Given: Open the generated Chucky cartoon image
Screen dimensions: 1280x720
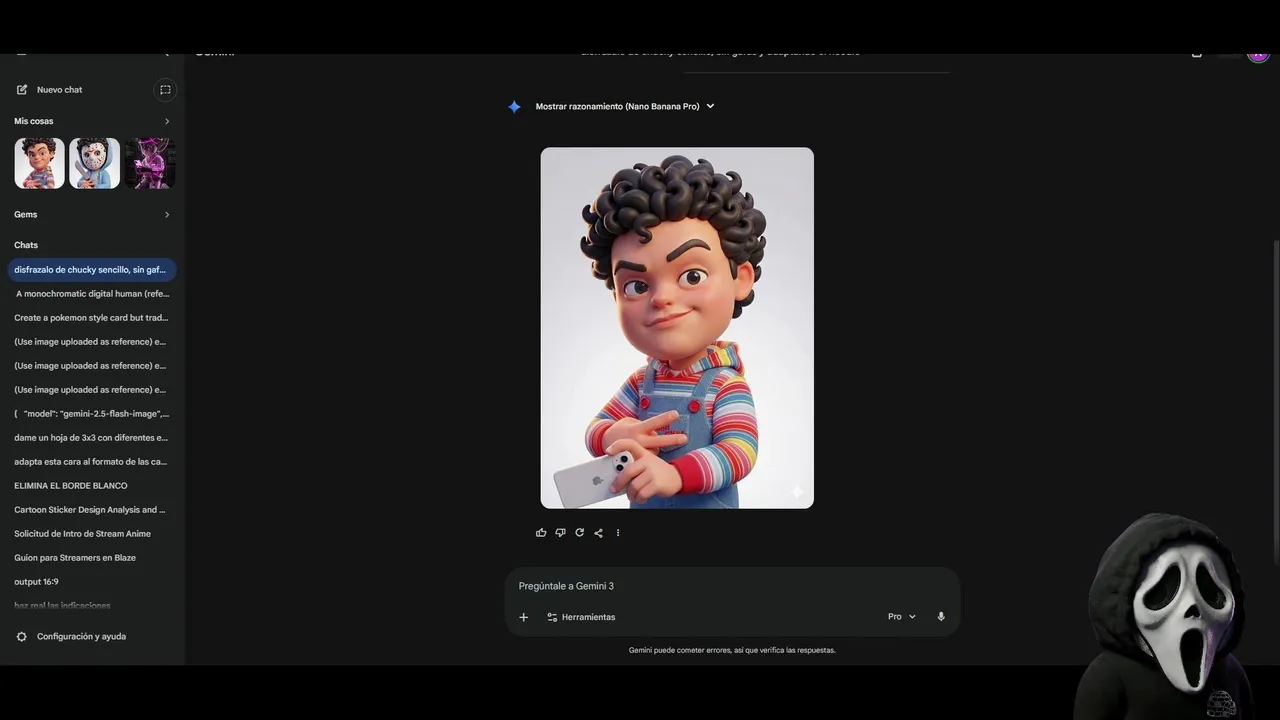Looking at the screenshot, I should 677,328.
